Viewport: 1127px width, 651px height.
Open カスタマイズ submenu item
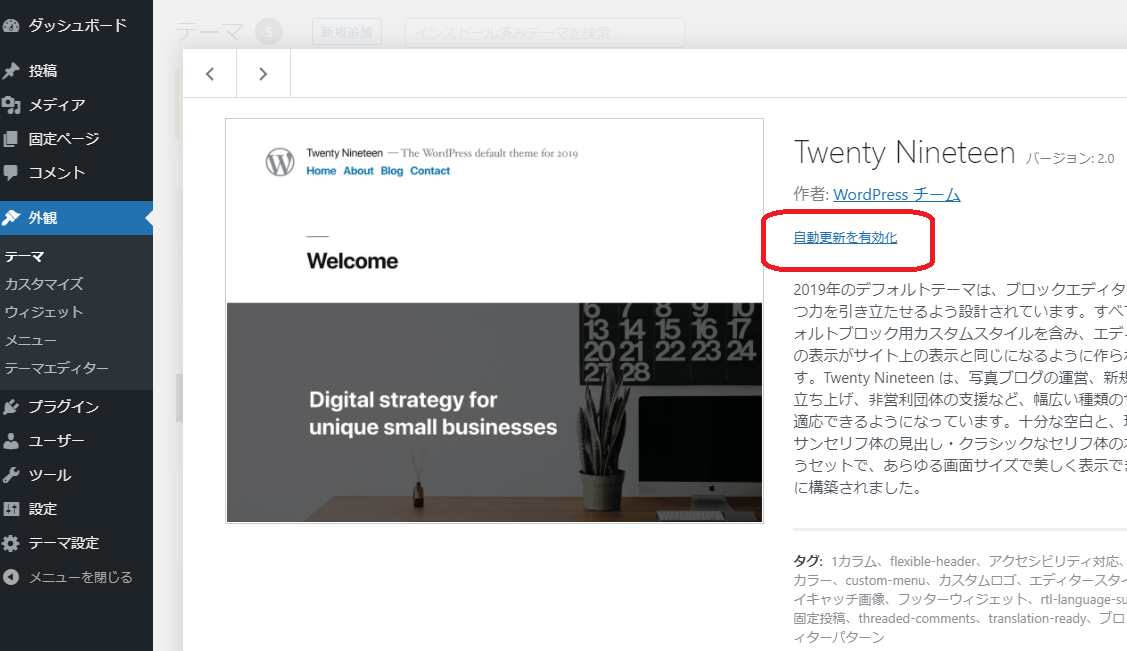(44, 284)
